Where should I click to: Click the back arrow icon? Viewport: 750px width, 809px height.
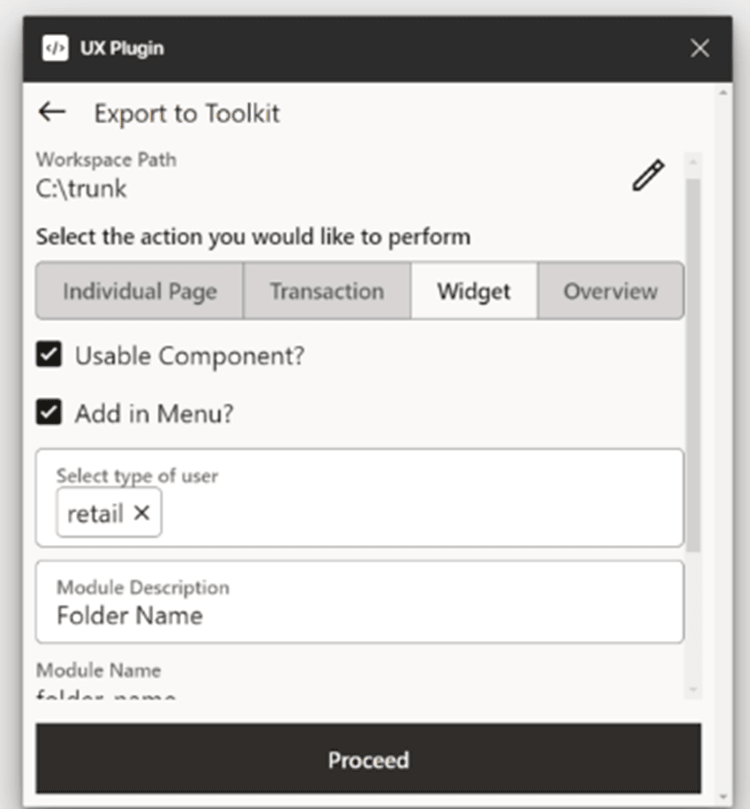coord(51,112)
